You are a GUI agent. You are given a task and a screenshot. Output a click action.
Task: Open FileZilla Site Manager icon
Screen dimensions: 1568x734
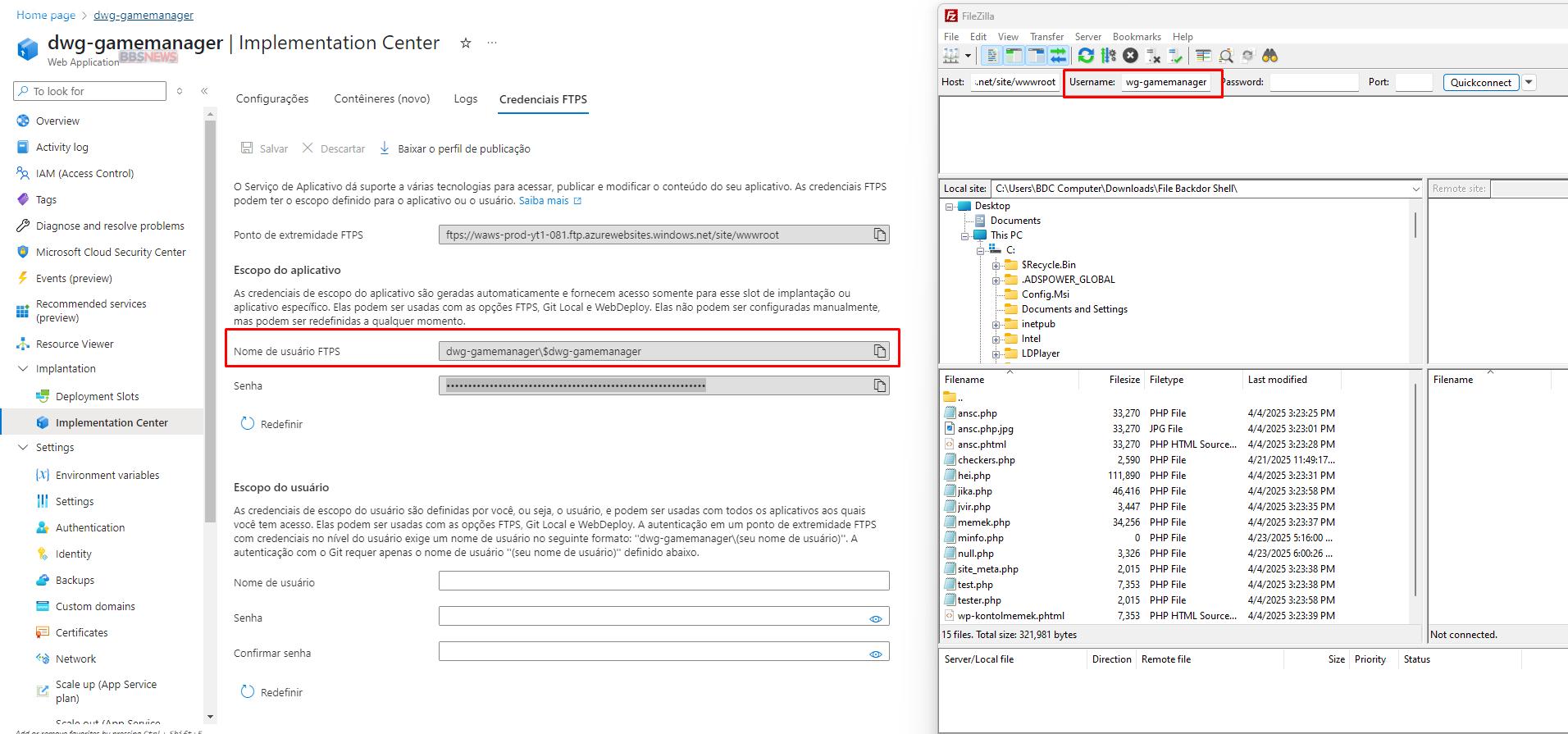(951, 56)
